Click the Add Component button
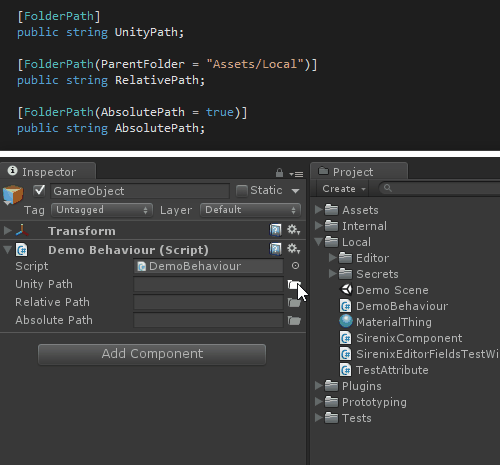The height and width of the screenshot is (465, 500). [152, 354]
